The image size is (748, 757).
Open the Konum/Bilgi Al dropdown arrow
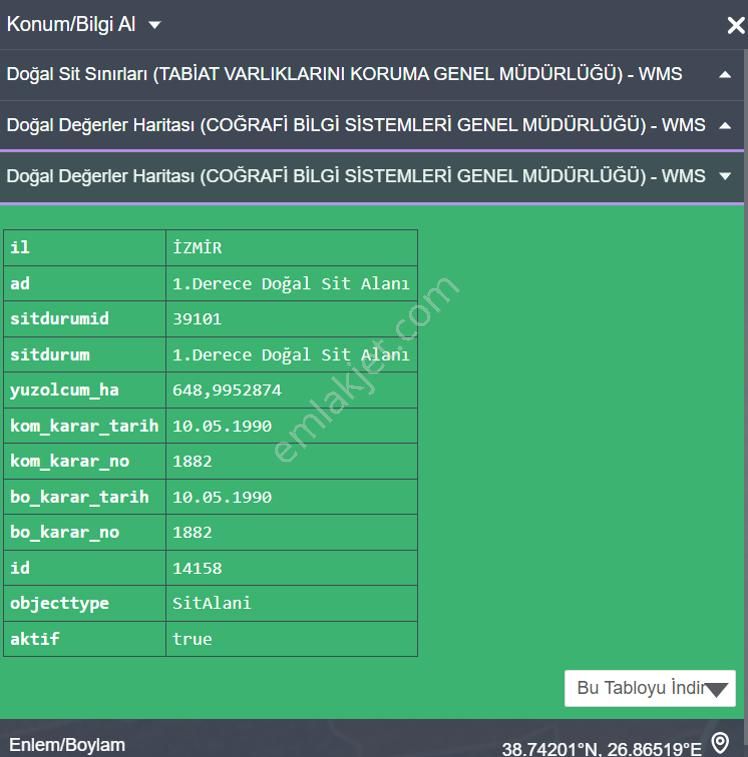pos(154,25)
